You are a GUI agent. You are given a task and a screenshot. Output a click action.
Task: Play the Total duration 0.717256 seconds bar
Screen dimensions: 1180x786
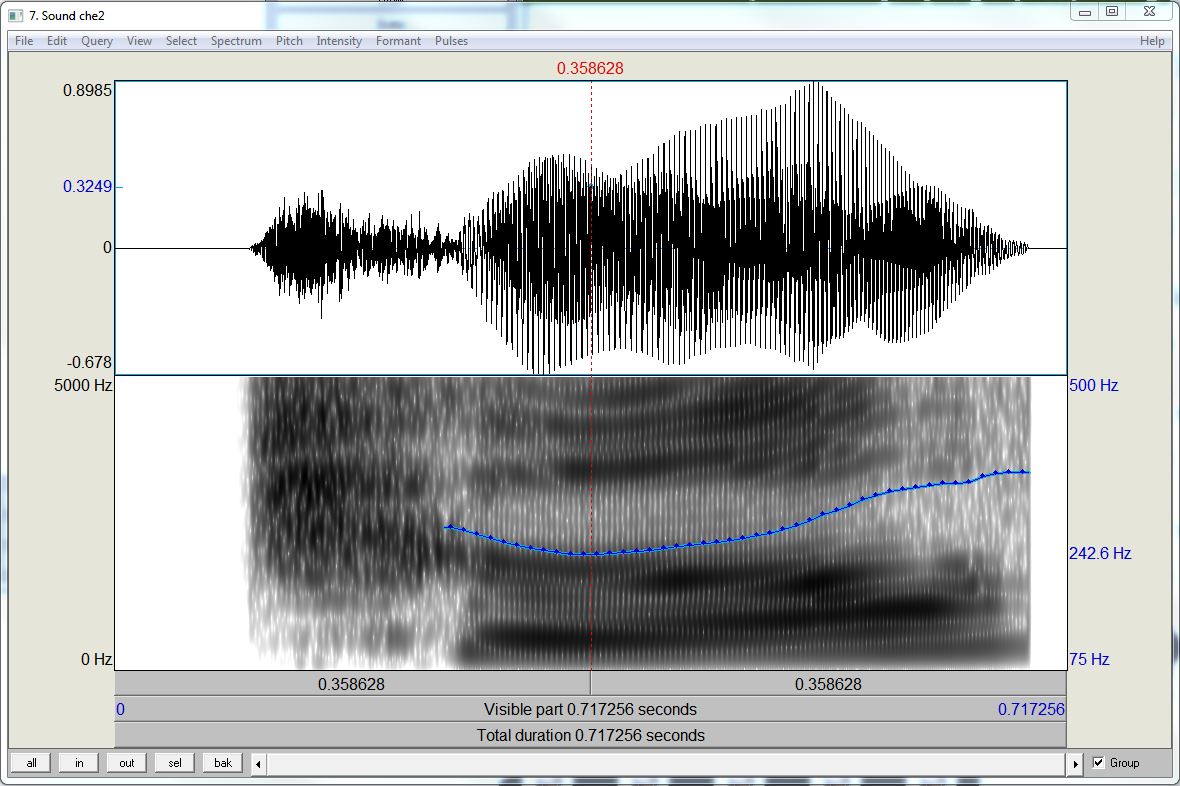click(591, 735)
